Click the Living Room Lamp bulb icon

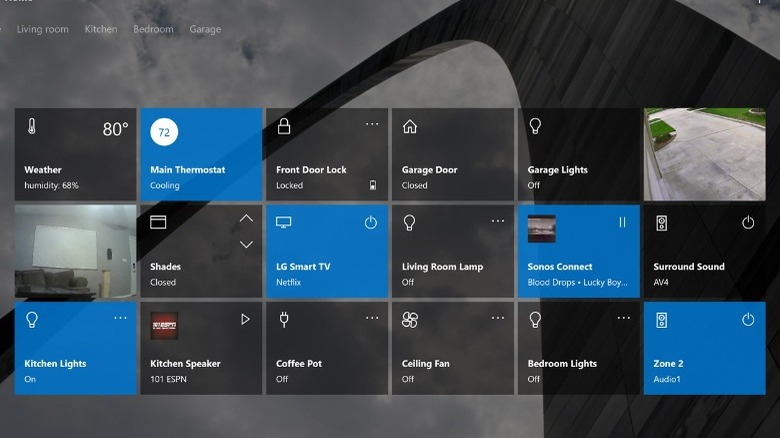[x=409, y=222]
